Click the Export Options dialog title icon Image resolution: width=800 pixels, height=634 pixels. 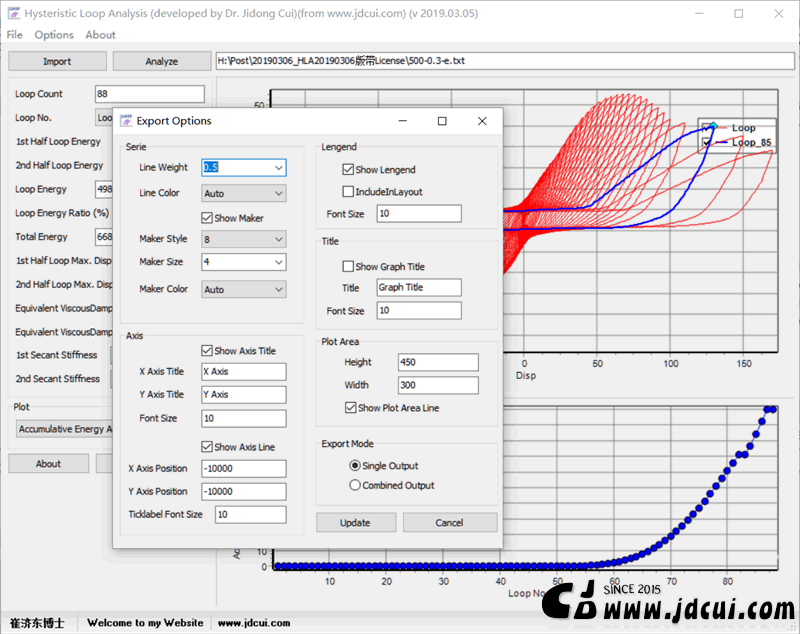pyautogui.click(x=126, y=121)
